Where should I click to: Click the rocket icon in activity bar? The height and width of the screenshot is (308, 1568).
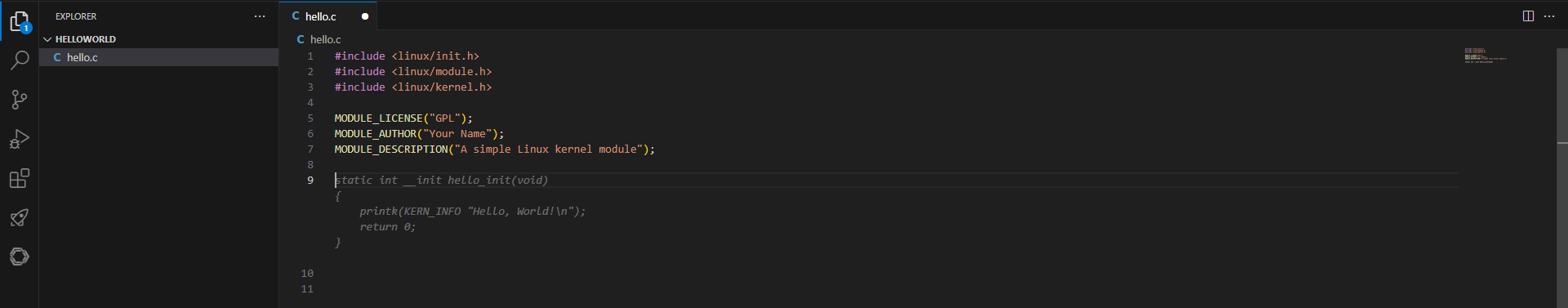(x=20, y=217)
